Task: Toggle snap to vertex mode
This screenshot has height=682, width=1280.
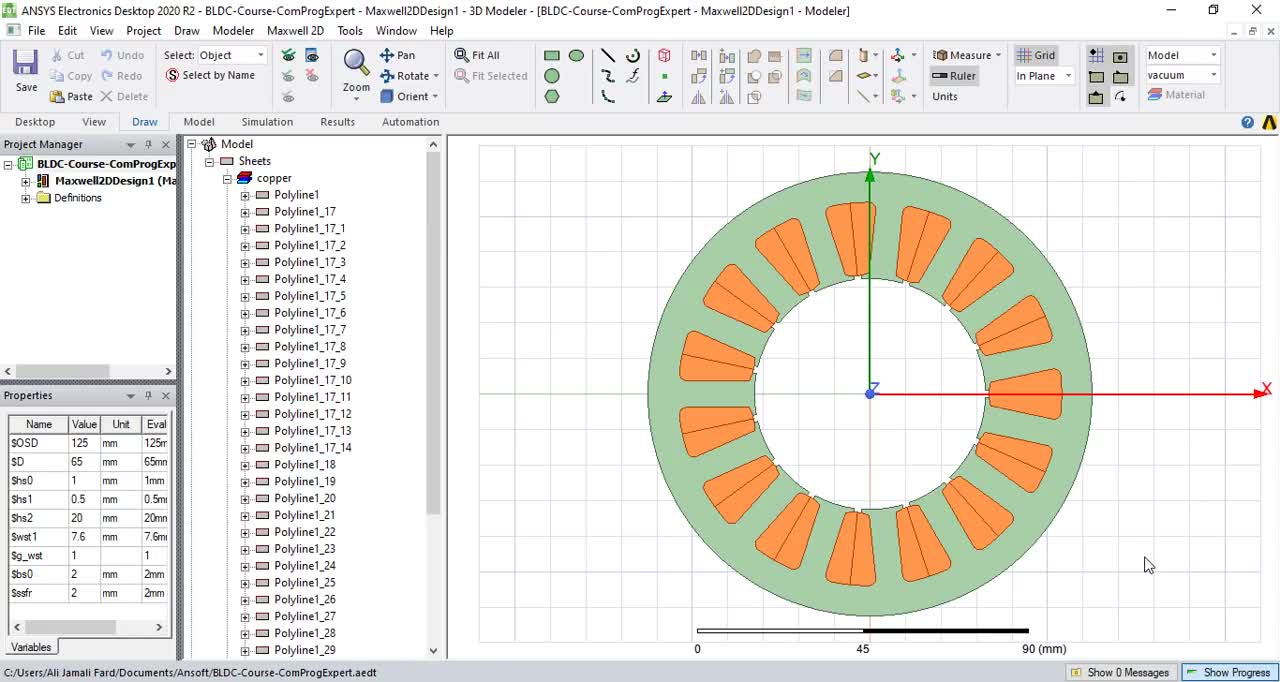Action: click(1096, 76)
